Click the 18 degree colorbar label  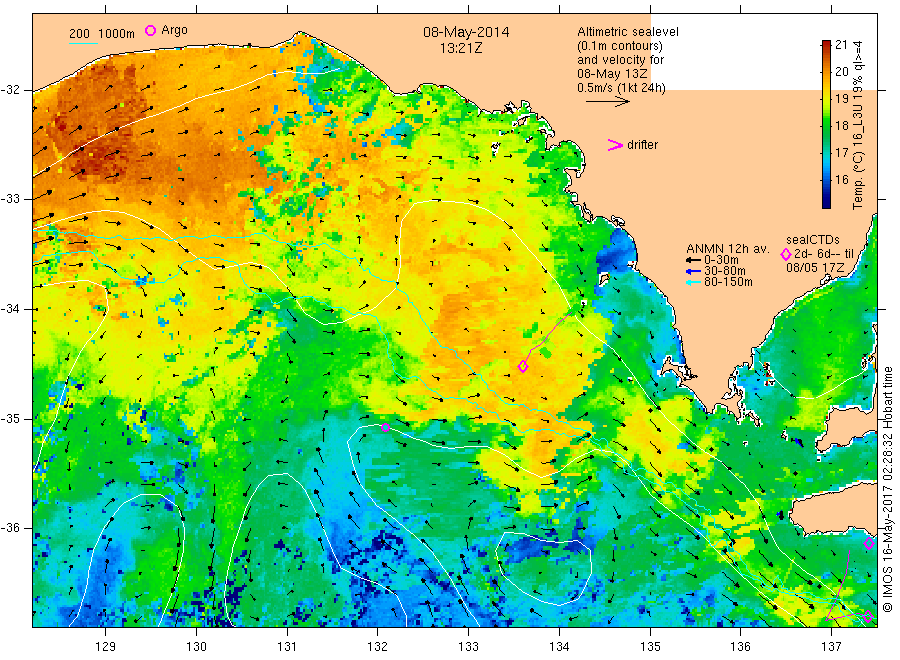pyautogui.click(x=841, y=126)
